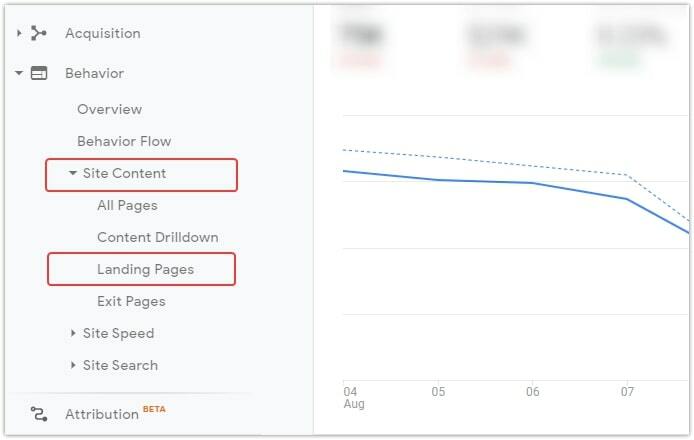The height and width of the screenshot is (440, 694).
Task: Collapse the Behavior section arrow
Action: (x=19, y=73)
